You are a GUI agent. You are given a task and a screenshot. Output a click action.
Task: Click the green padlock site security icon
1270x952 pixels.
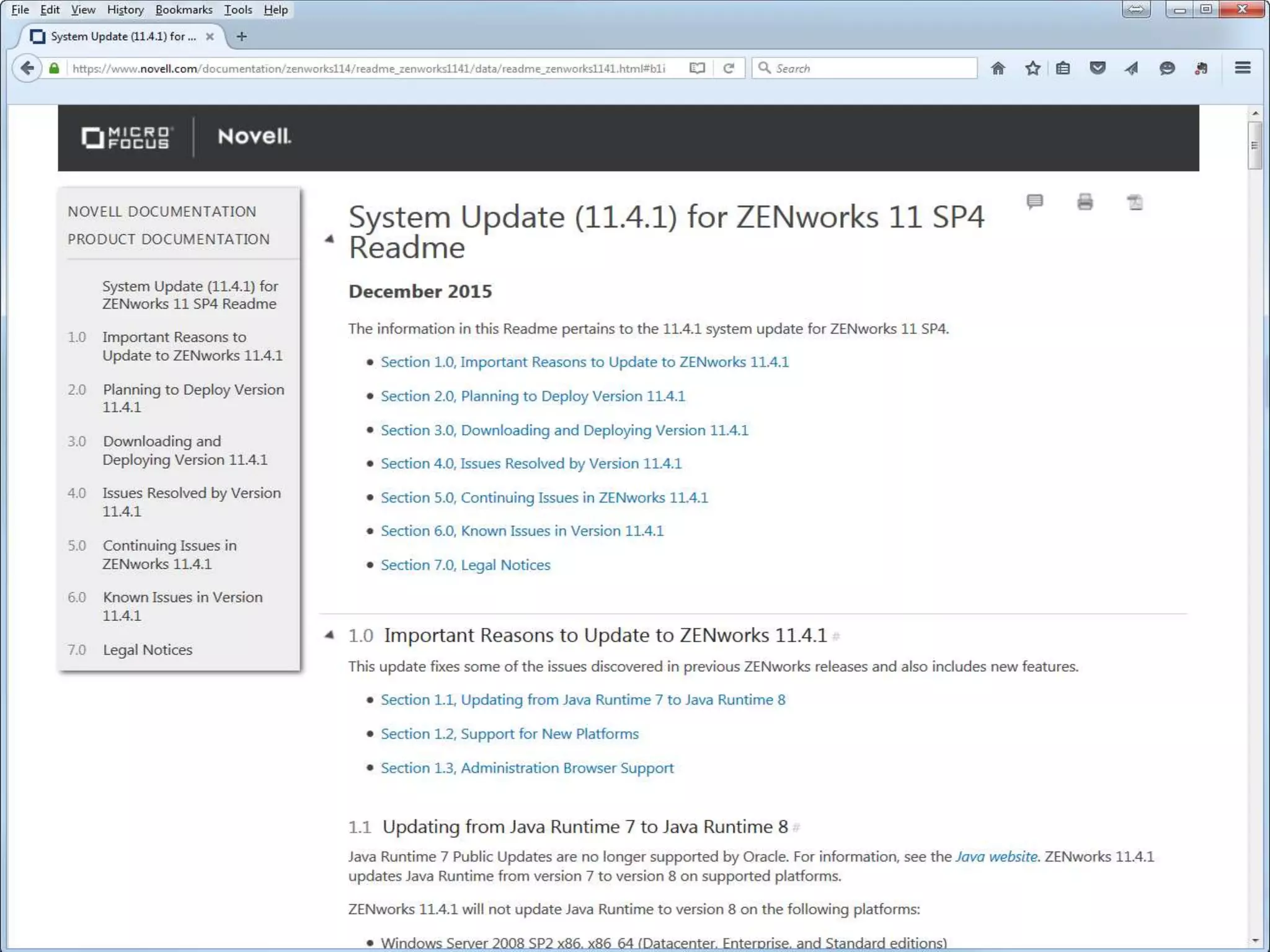click(55, 68)
